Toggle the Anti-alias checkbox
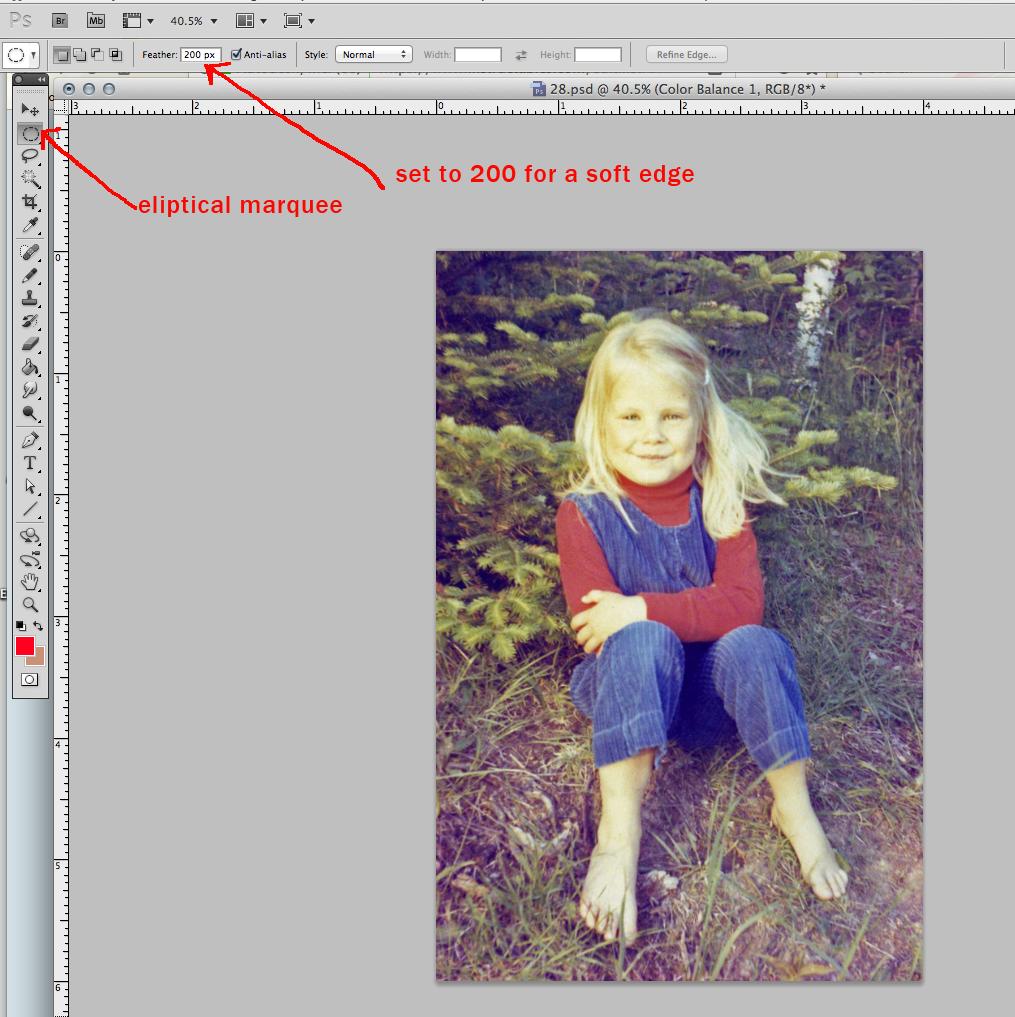 tap(236, 54)
